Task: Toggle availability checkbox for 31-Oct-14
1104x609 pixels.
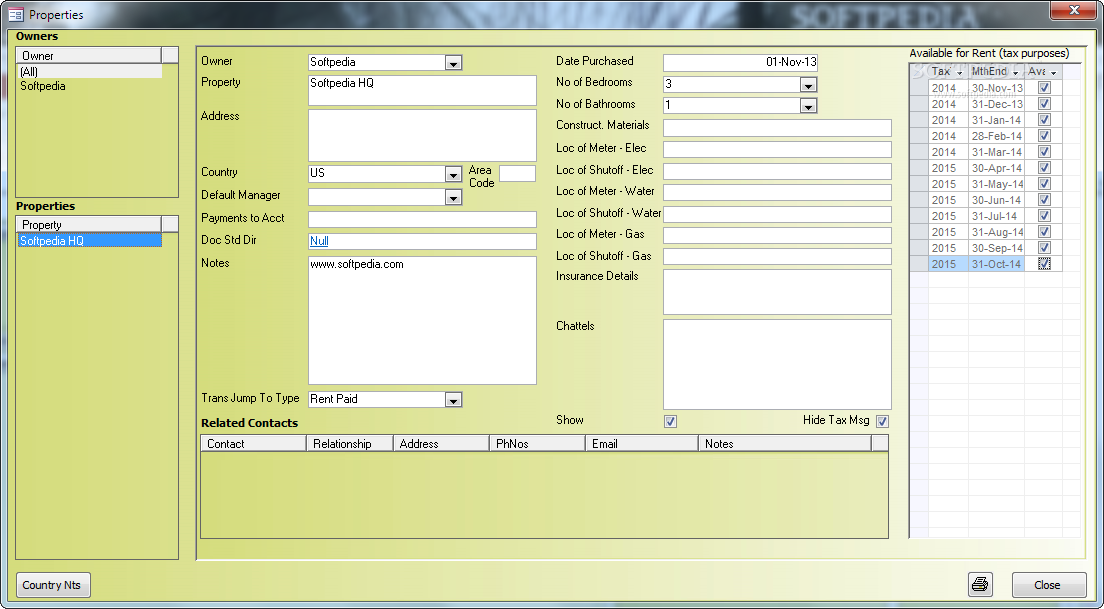Action: pos(1044,263)
